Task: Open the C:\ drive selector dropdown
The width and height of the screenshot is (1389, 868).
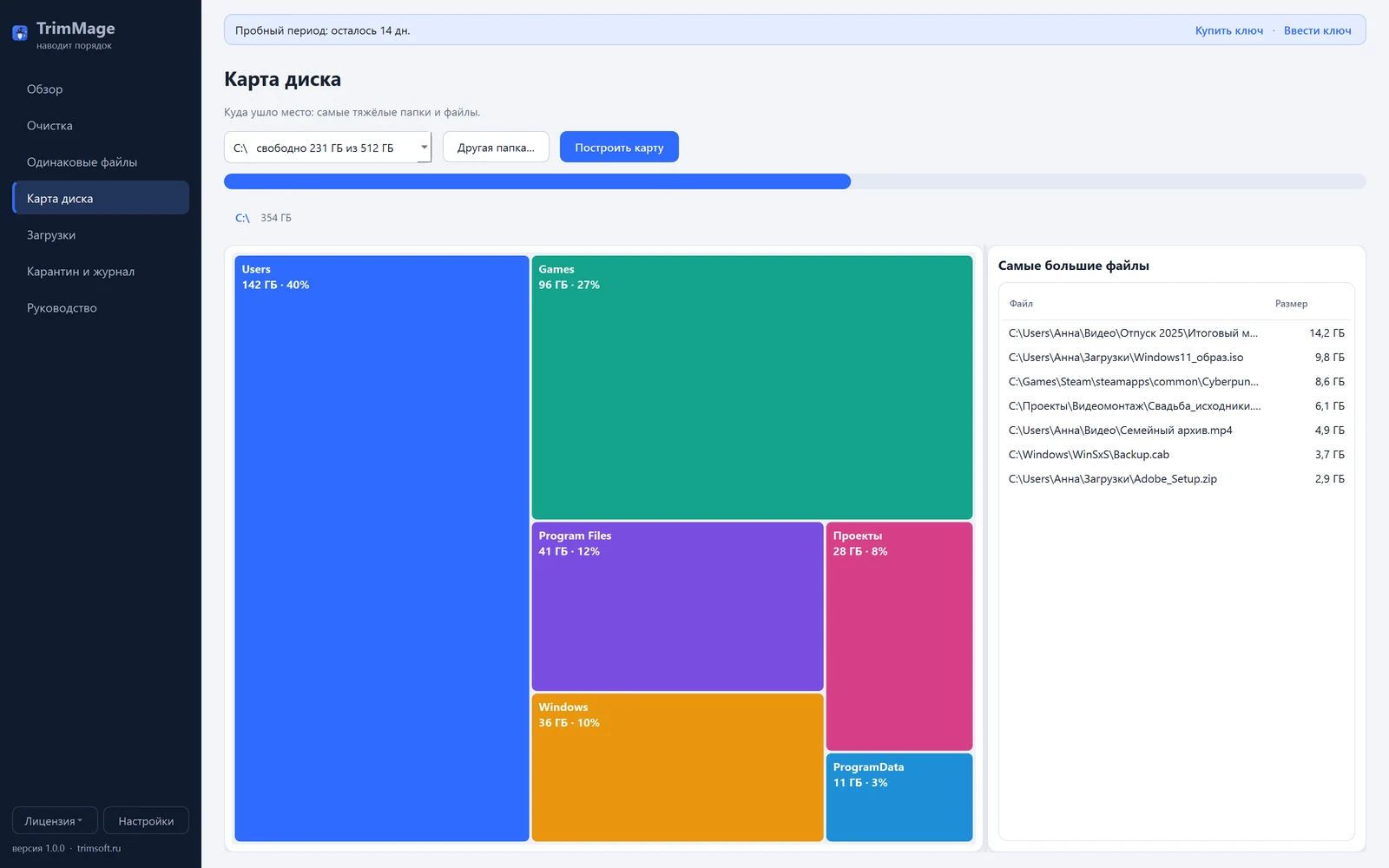Action: 327,148
